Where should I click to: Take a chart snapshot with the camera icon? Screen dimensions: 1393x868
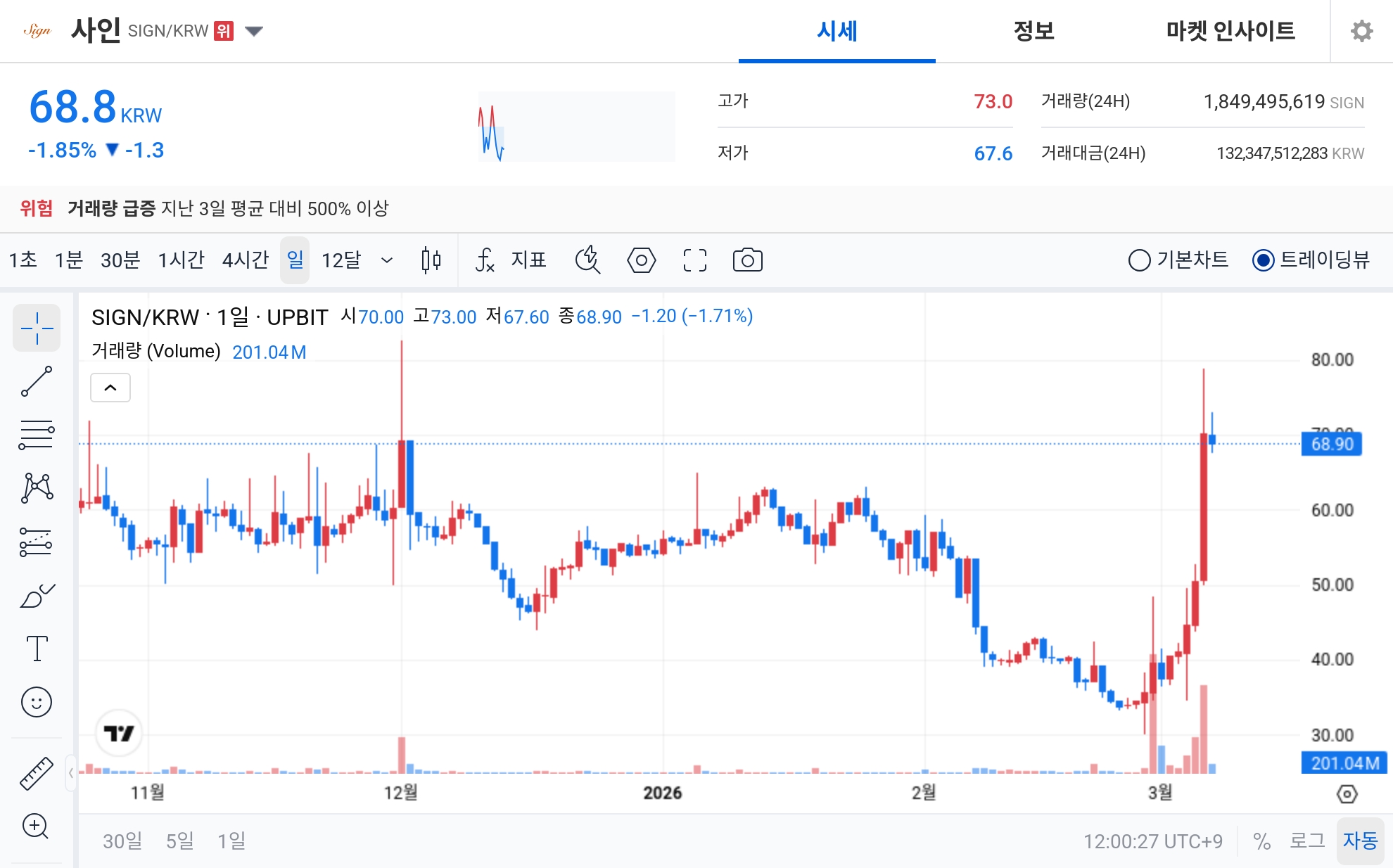tap(748, 260)
